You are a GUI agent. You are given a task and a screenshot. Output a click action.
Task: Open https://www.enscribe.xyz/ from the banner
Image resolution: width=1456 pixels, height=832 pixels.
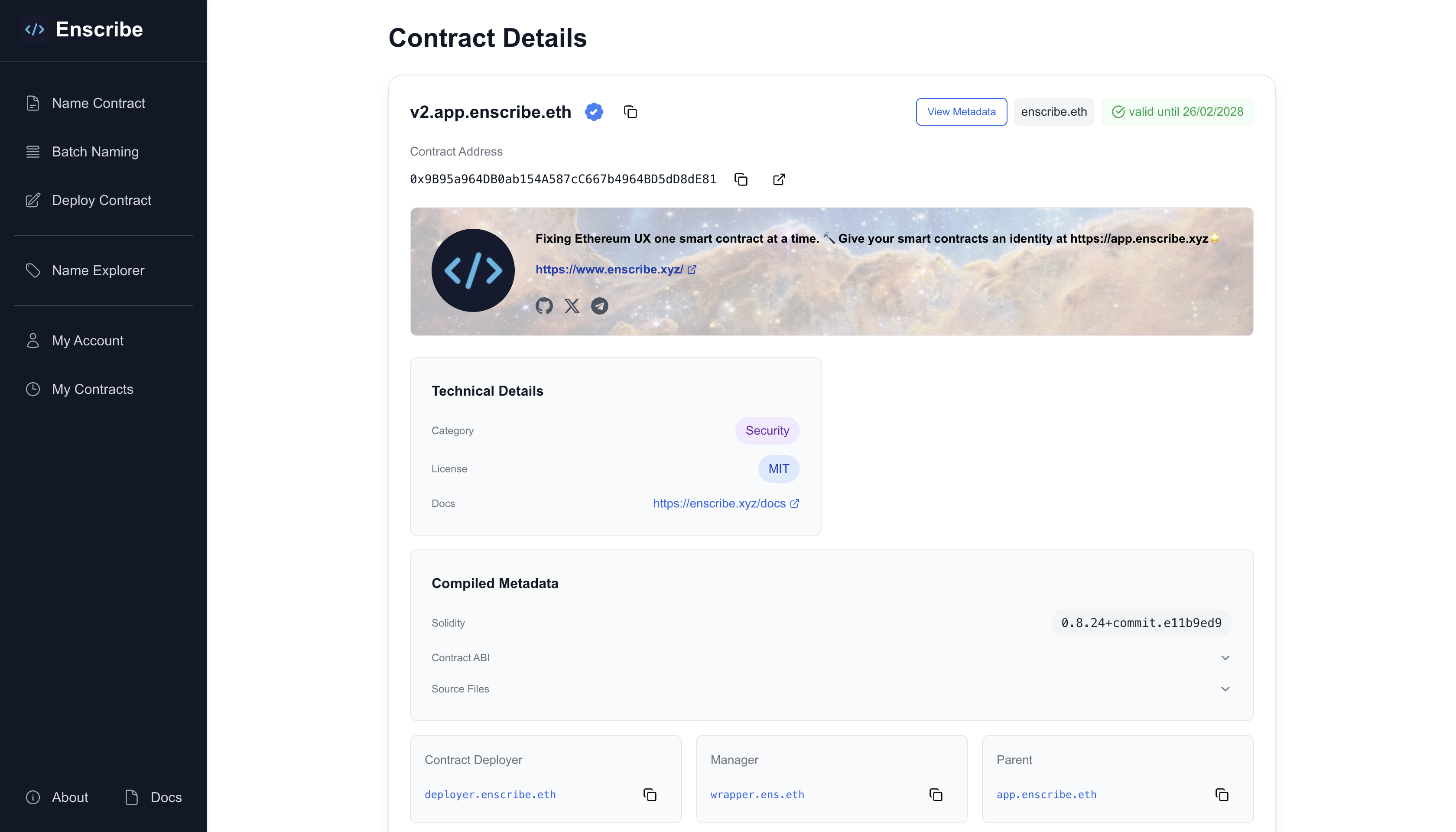(x=609, y=269)
